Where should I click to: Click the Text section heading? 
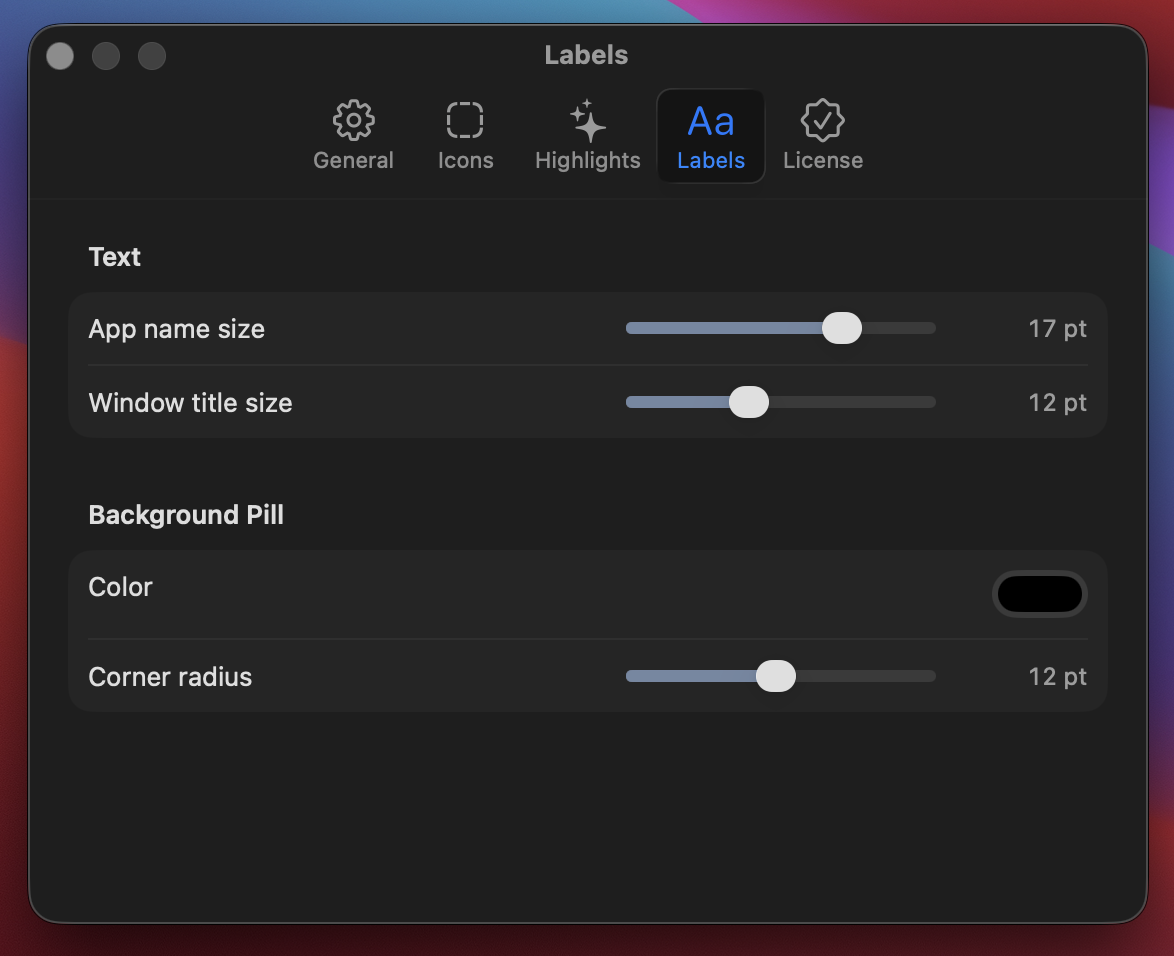pyautogui.click(x=115, y=257)
